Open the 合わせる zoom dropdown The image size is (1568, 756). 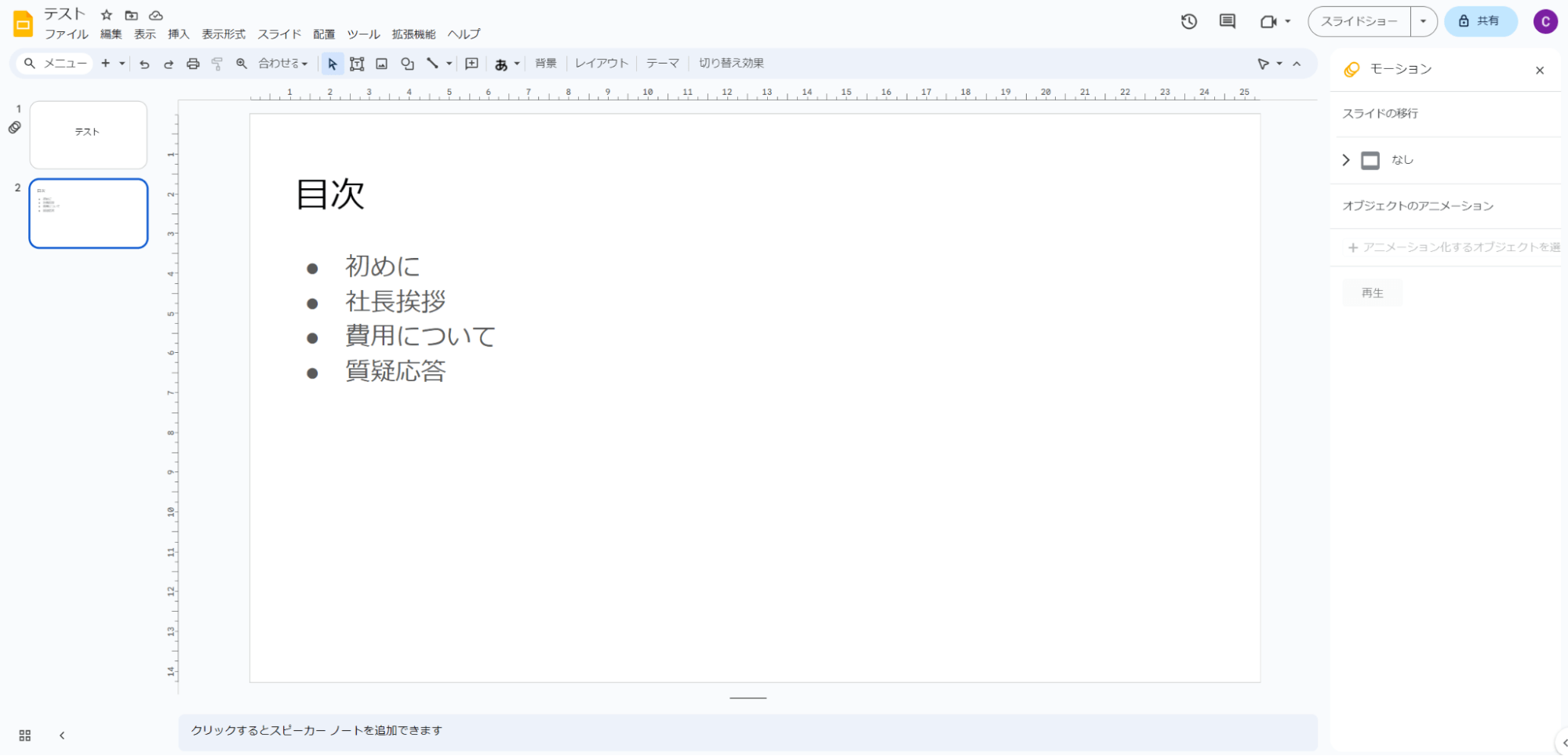click(x=283, y=64)
